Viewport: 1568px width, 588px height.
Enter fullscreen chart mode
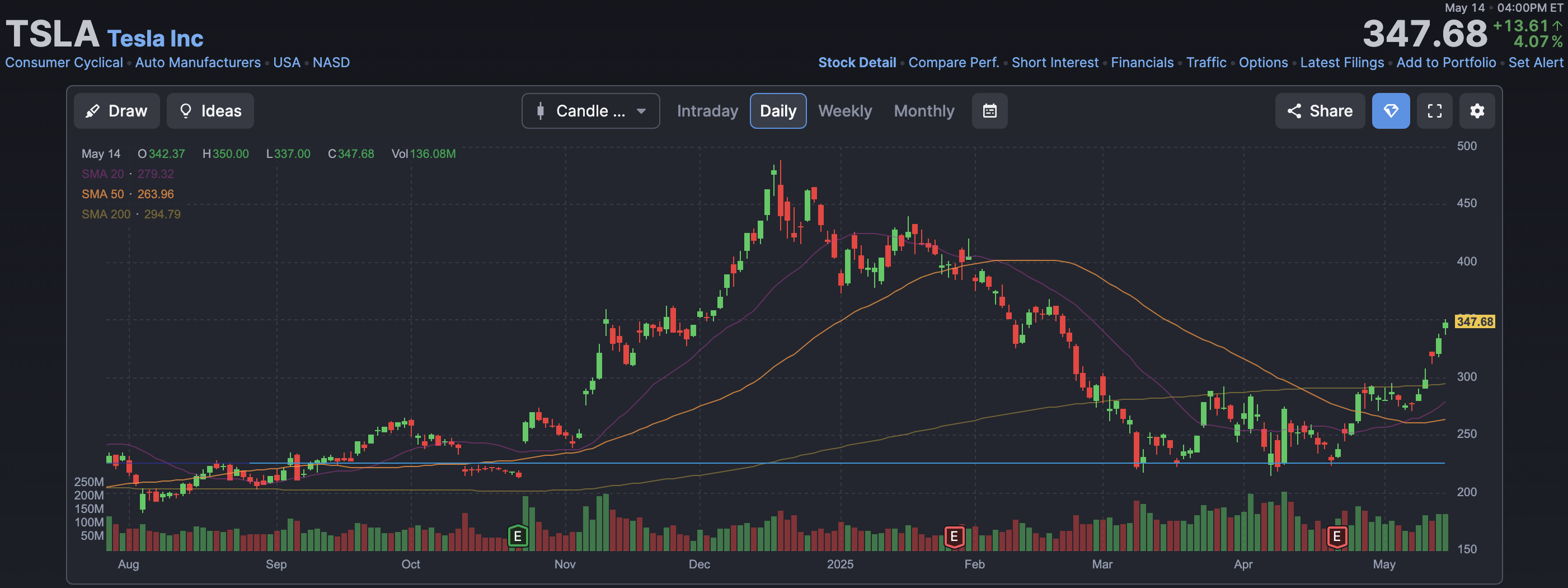pos(1435,111)
